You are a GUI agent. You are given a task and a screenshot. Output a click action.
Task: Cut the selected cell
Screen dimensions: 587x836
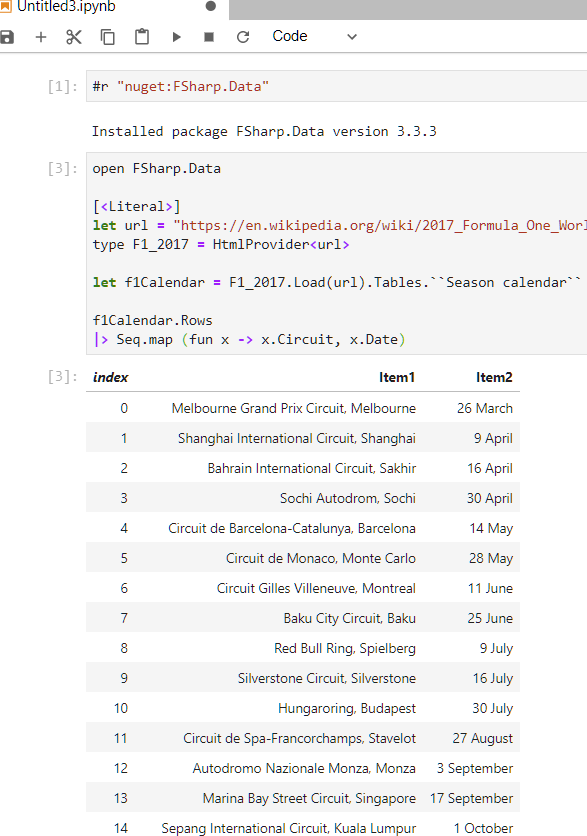[72, 36]
